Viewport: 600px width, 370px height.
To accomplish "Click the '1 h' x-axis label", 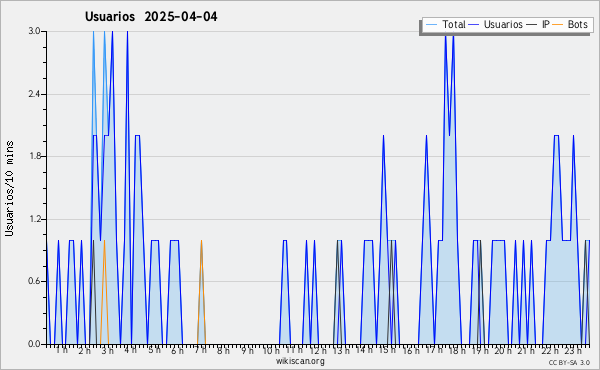I will [62, 350].
